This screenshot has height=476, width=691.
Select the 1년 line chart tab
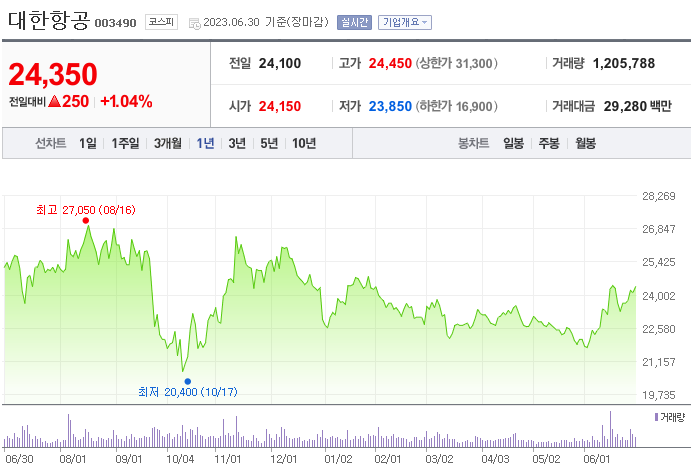(205, 143)
